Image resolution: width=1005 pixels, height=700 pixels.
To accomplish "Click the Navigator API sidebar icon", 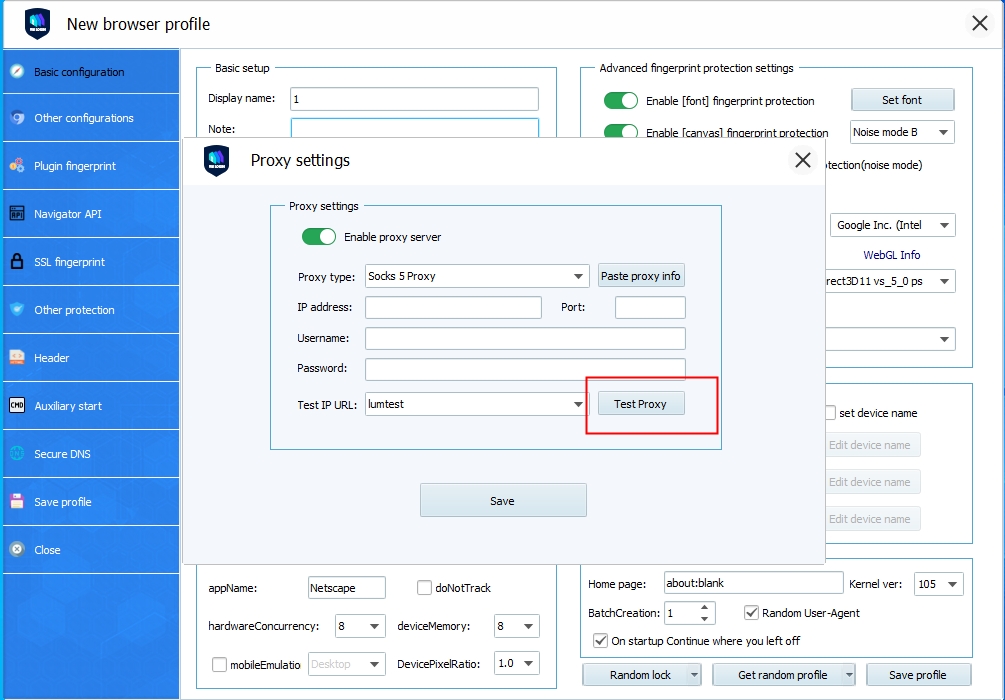I will pyautogui.click(x=16, y=214).
